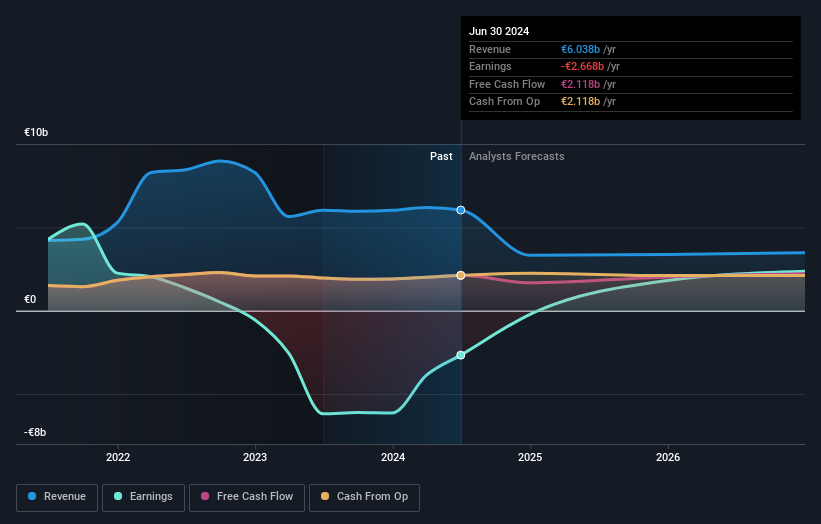Click the tooltip 'Free Cash Flow' row label
821x524 pixels.
(507, 84)
